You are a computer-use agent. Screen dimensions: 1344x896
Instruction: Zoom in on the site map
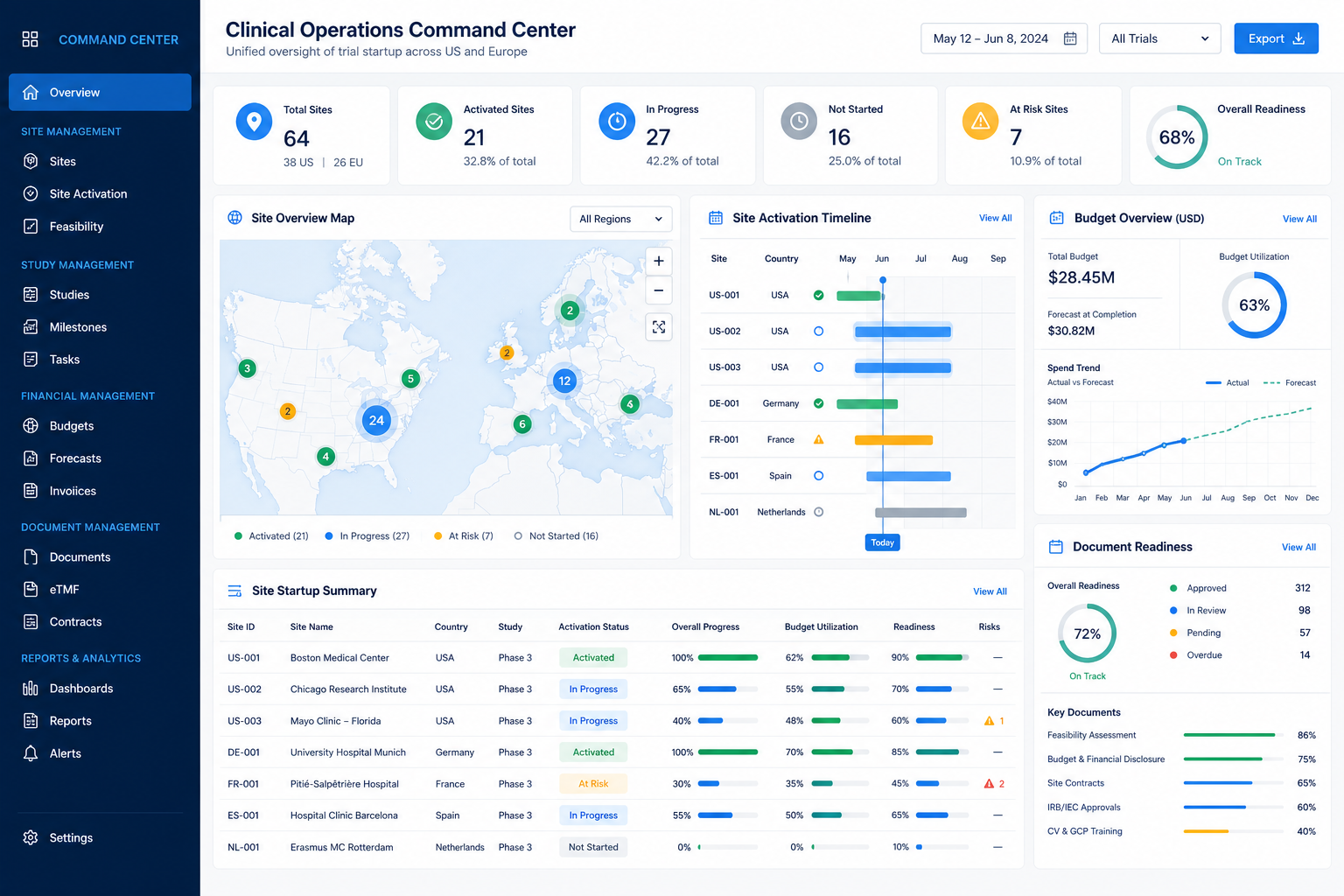(659, 261)
